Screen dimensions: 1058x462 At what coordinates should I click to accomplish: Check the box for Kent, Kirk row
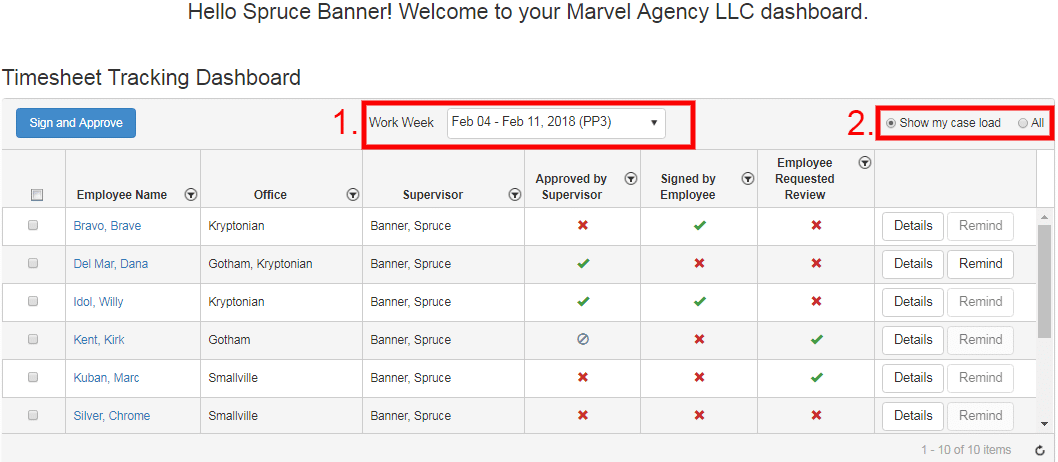coord(33,340)
